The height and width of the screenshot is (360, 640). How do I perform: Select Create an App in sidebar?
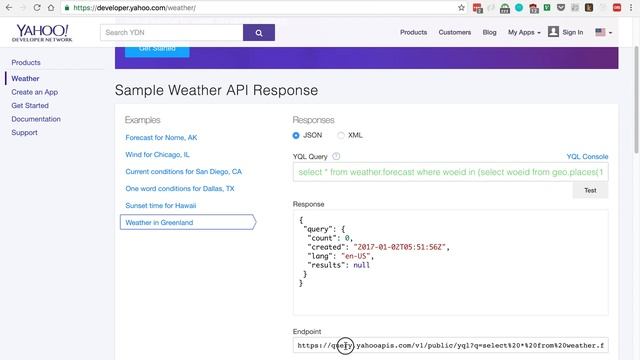point(35,92)
